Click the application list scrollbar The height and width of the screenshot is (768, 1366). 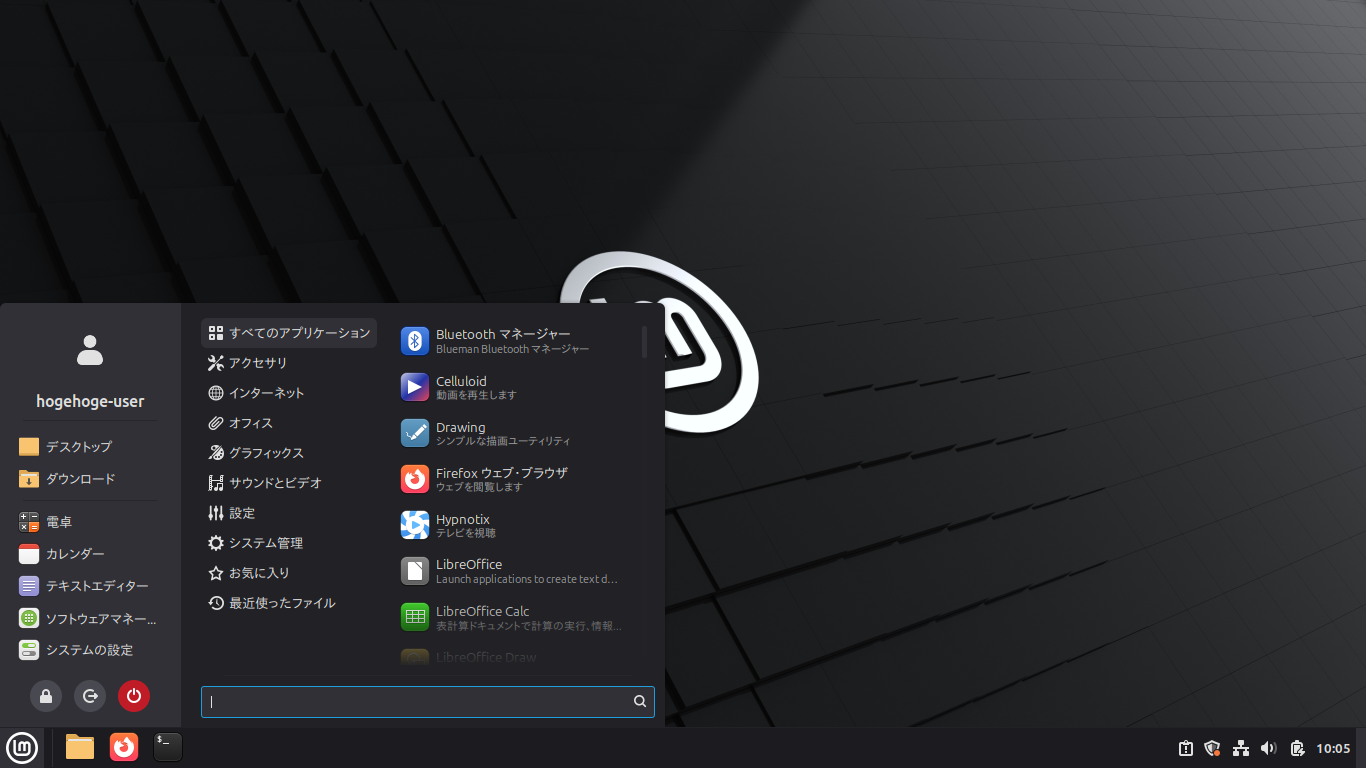point(644,341)
